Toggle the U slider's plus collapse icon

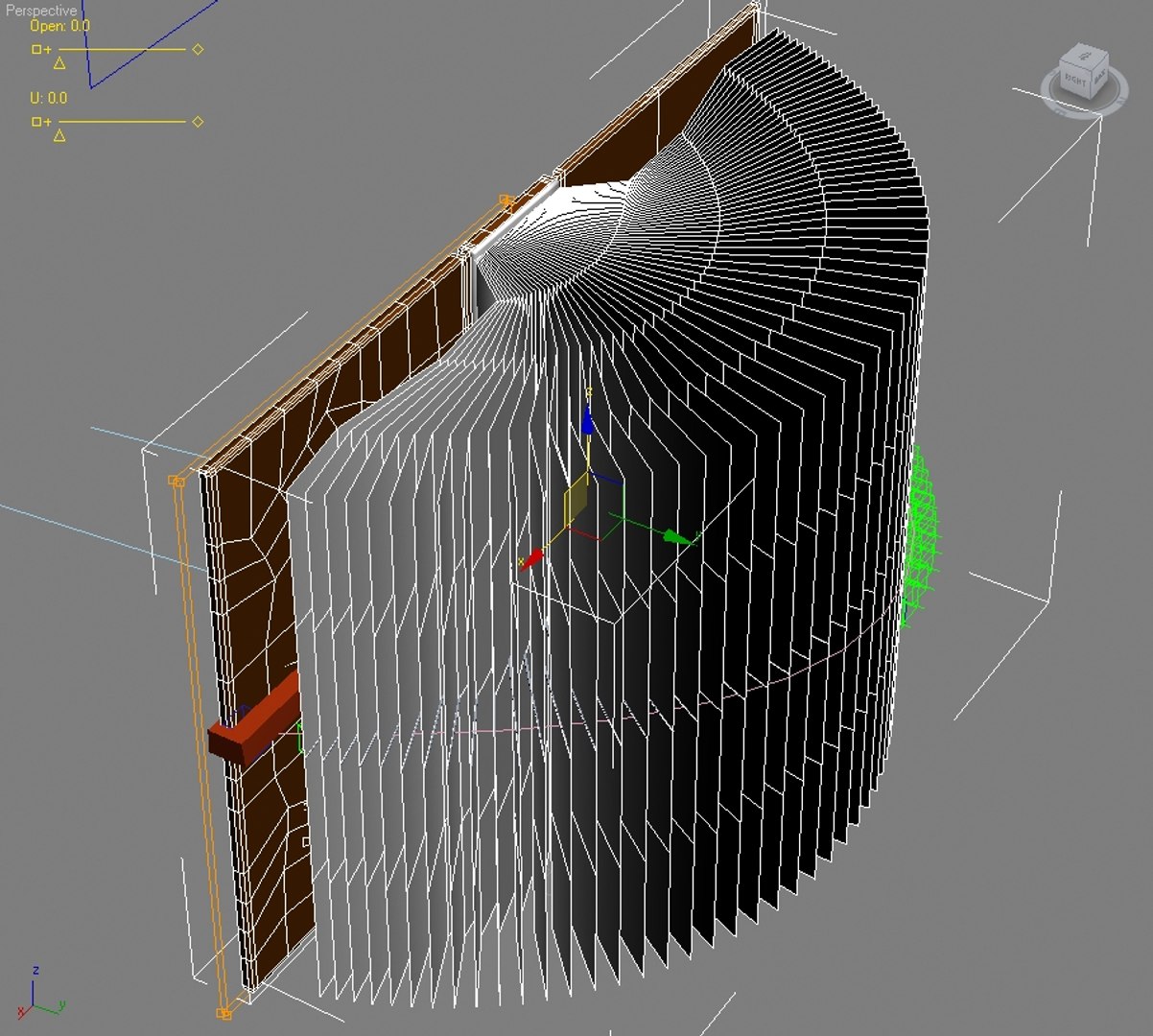(x=47, y=122)
